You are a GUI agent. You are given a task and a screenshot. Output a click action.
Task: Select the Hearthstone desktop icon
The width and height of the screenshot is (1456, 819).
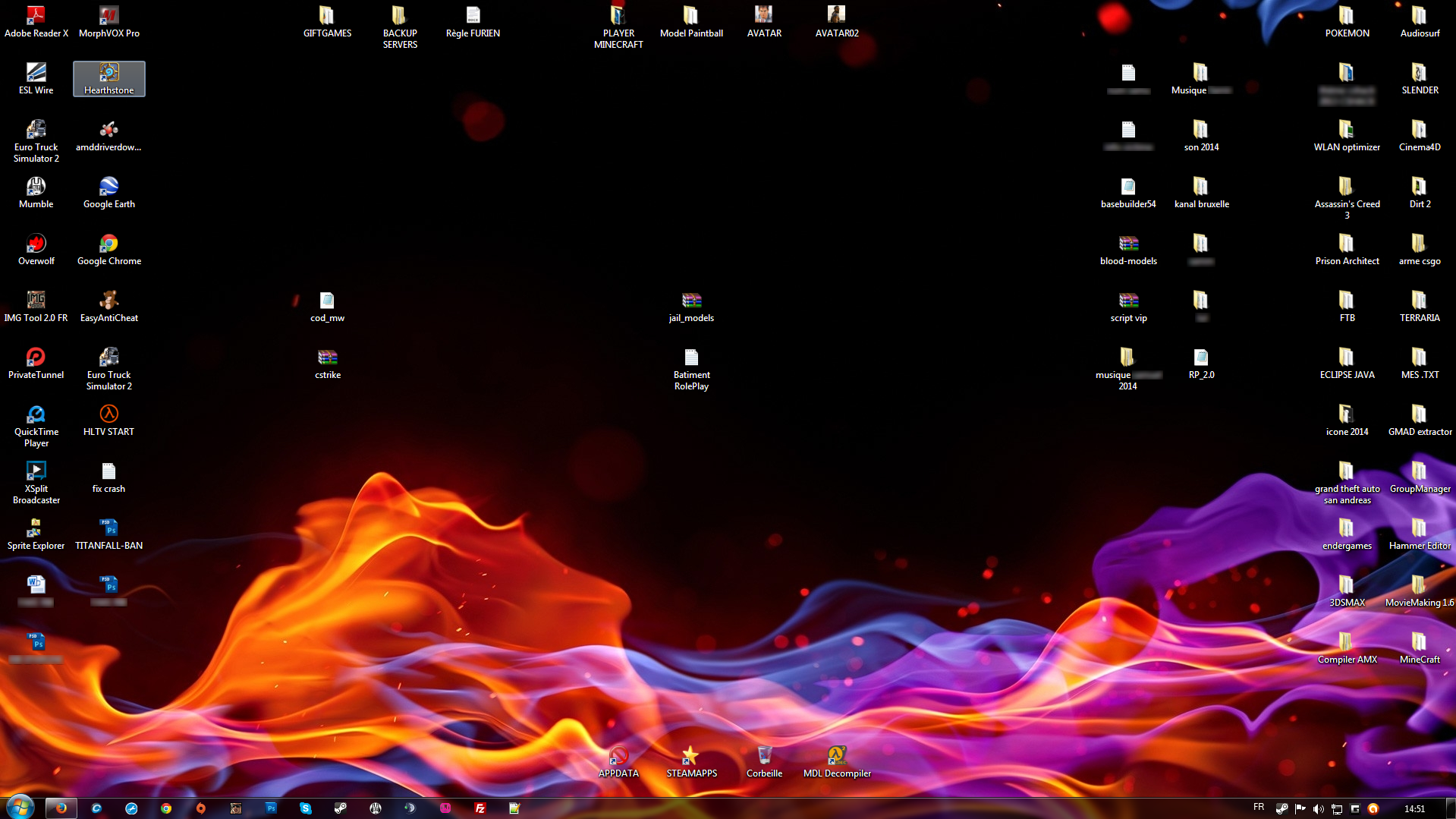108,78
